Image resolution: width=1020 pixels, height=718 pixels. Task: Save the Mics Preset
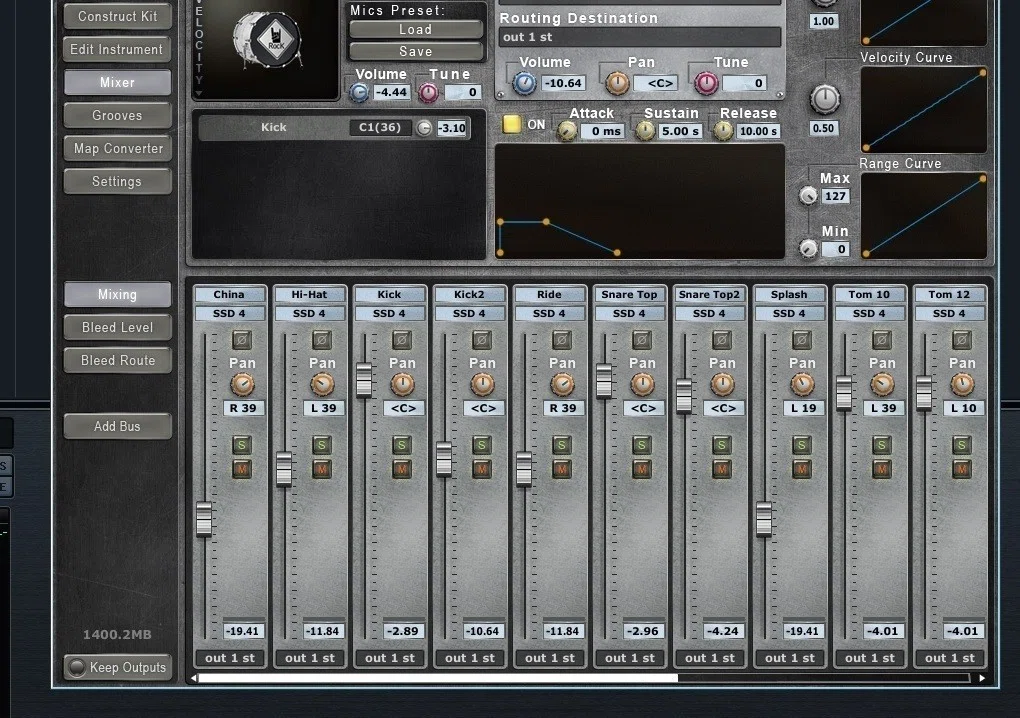tap(416, 51)
